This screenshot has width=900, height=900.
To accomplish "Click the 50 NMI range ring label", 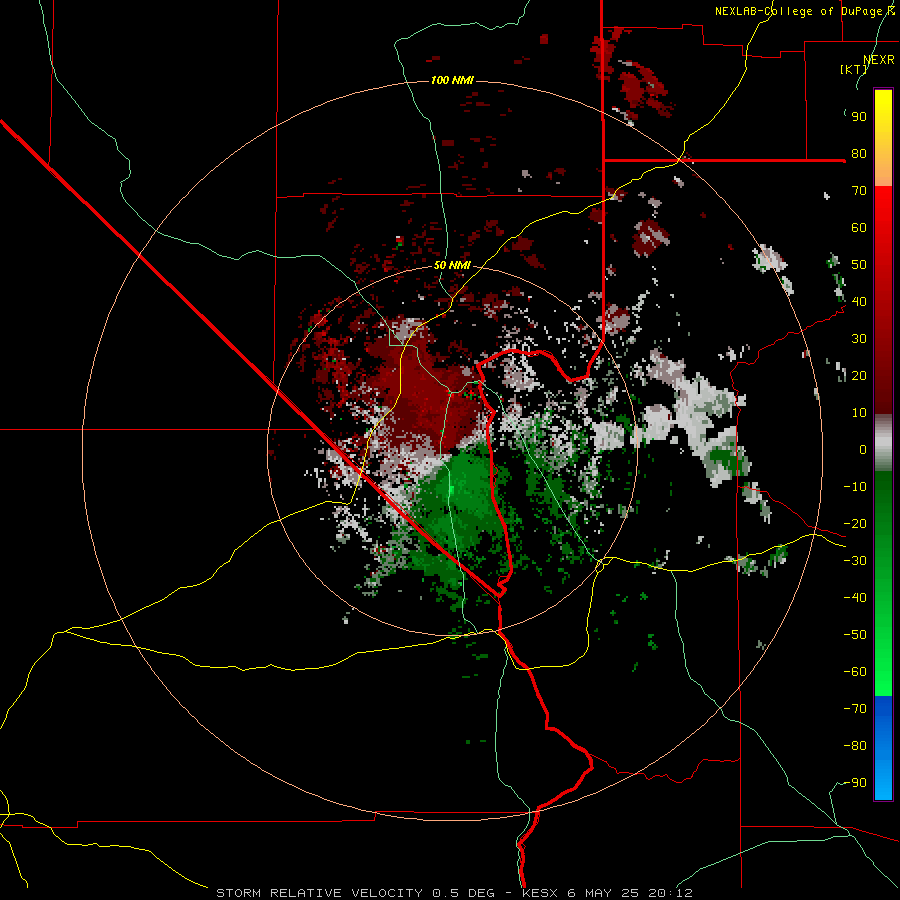I will (x=452, y=265).
